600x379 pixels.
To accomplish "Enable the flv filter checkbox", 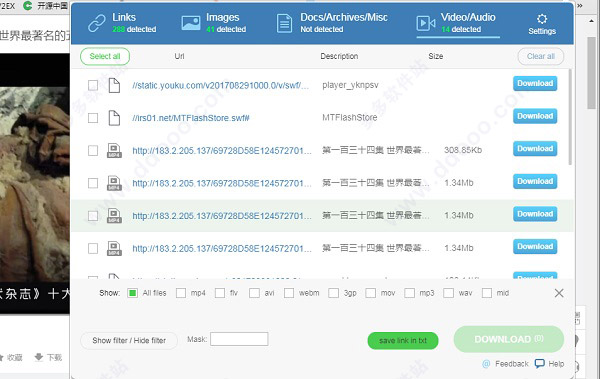I will click(220, 293).
